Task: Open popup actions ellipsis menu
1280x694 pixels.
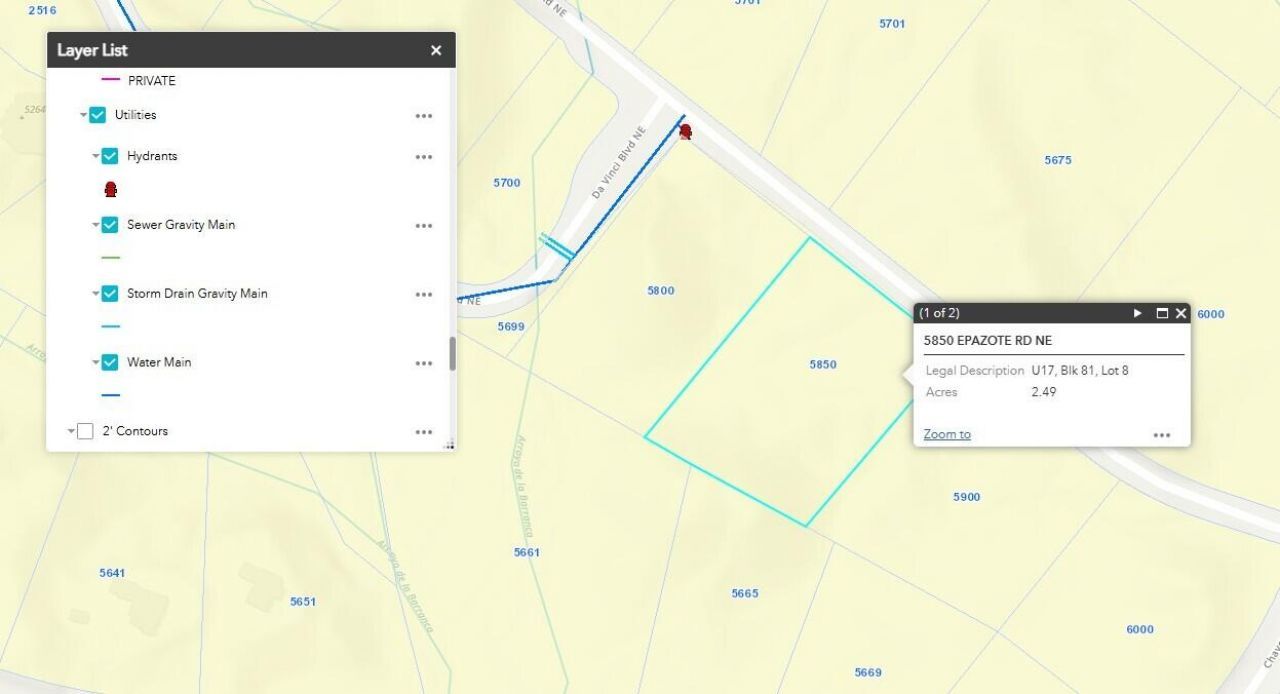Action: click(x=1161, y=435)
